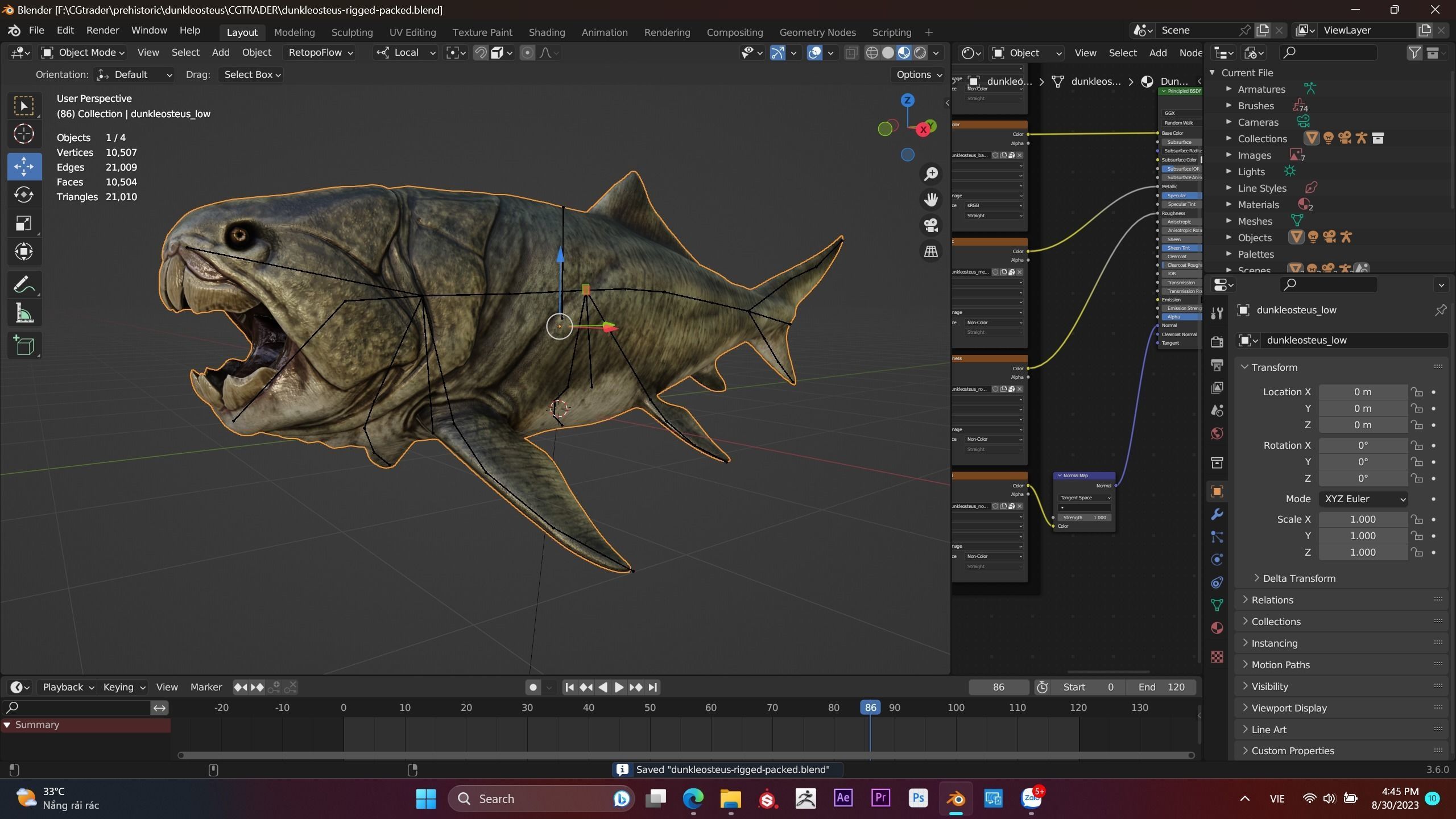Toggle proportional editing
The height and width of the screenshot is (819, 1456).
tap(527, 53)
